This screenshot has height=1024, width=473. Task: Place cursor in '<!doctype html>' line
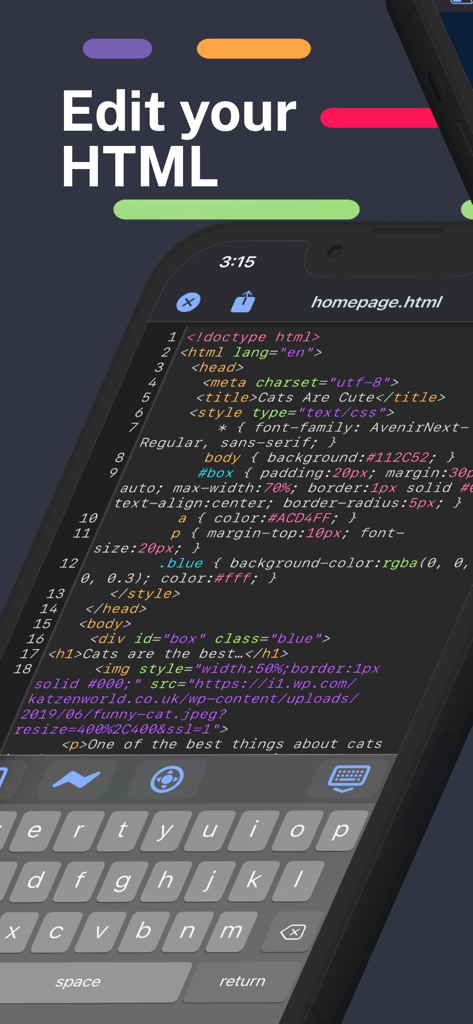pyautogui.click(x=253, y=337)
